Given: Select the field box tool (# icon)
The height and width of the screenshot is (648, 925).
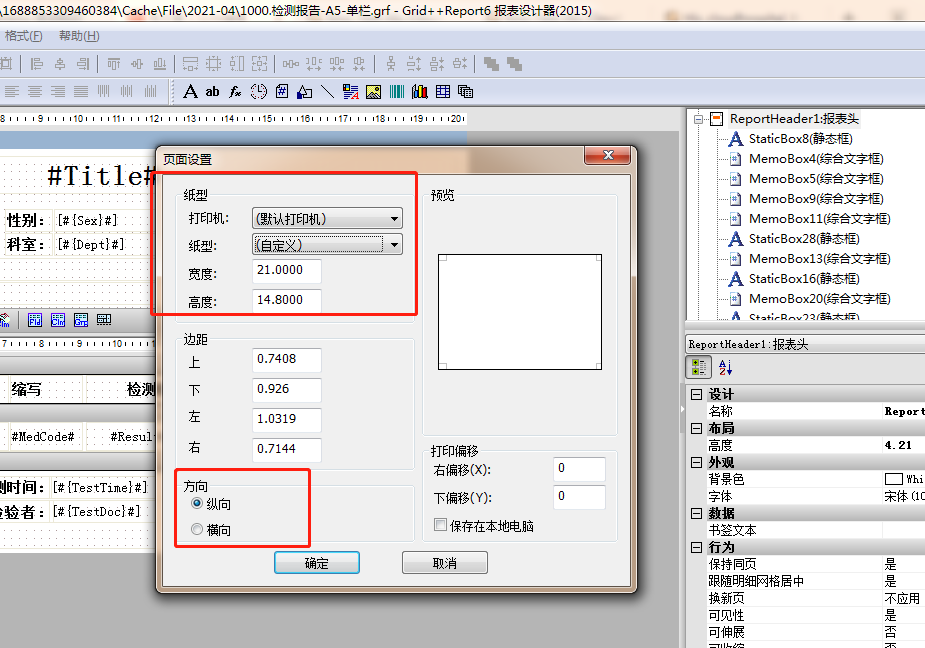Looking at the screenshot, I should click(x=283, y=91).
